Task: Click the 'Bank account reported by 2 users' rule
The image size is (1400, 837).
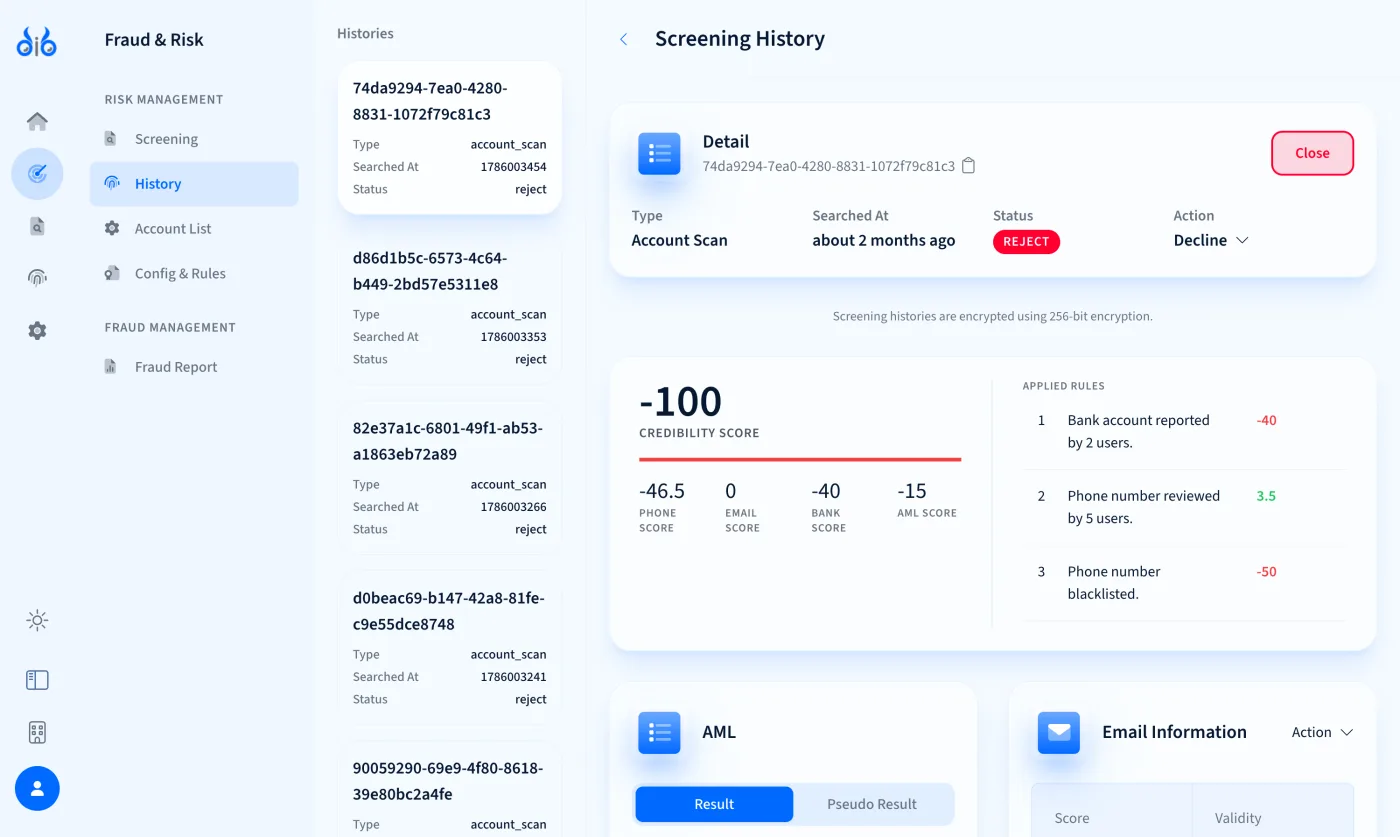Action: click(1183, 432)
